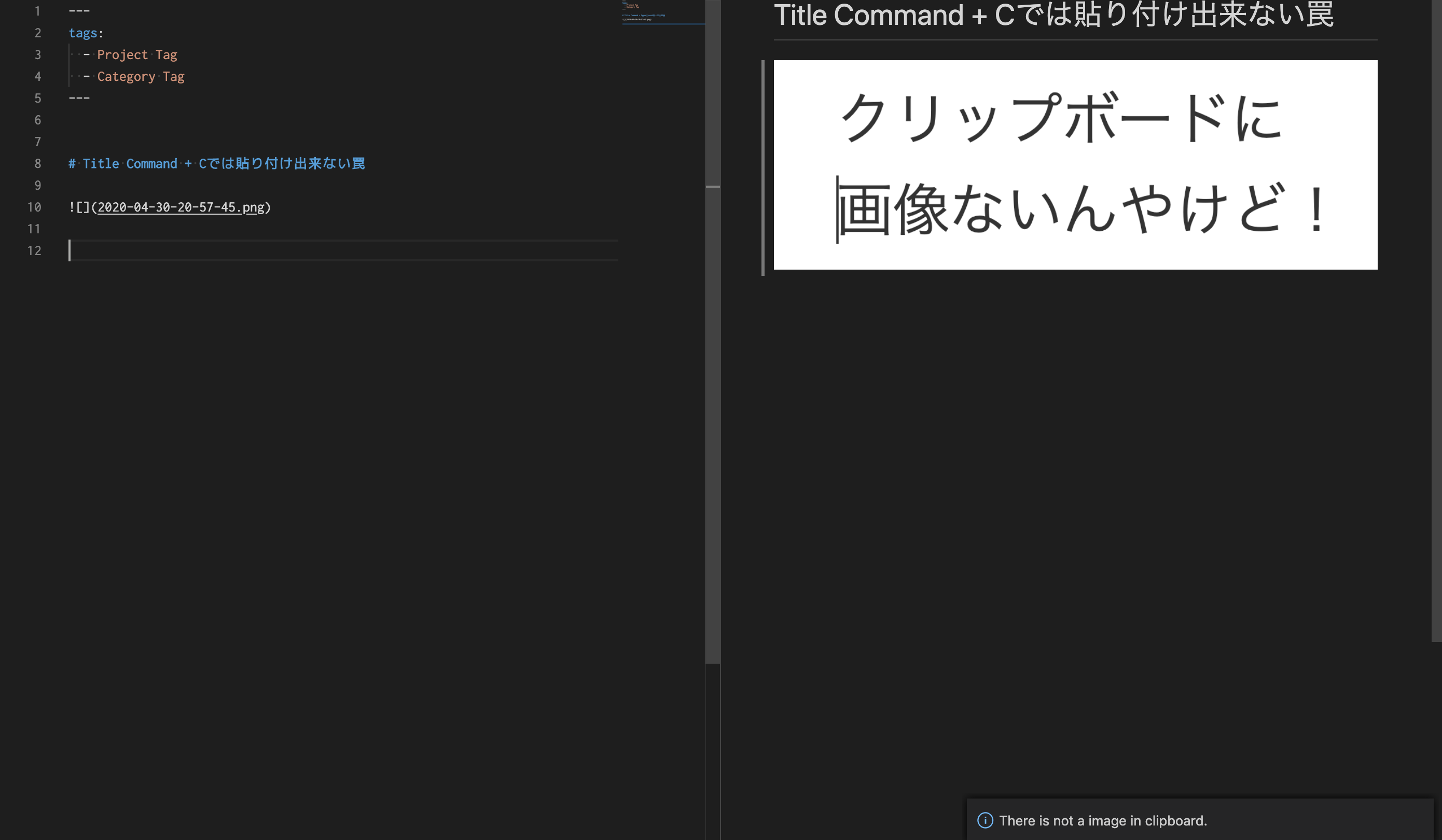Click the opening '---' delimiter on line 1
The height and width of the screenshot is (840, 1442).
79,11
